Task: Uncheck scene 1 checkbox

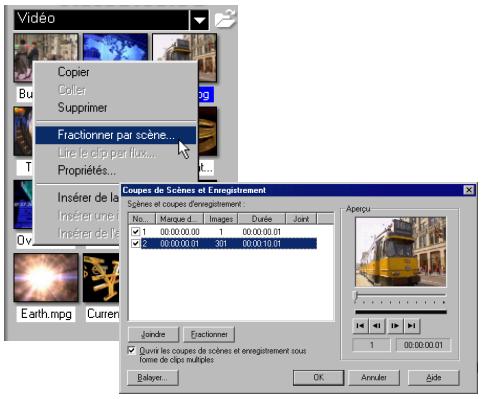Action: click(x=135, y=231)
